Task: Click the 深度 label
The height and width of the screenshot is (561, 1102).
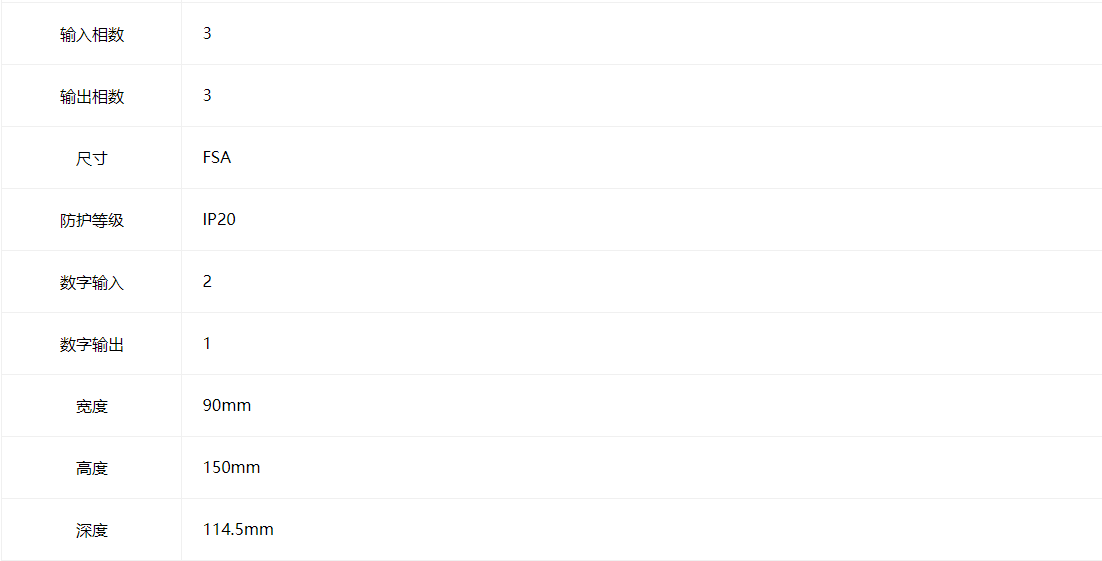Action: [91, 530]
